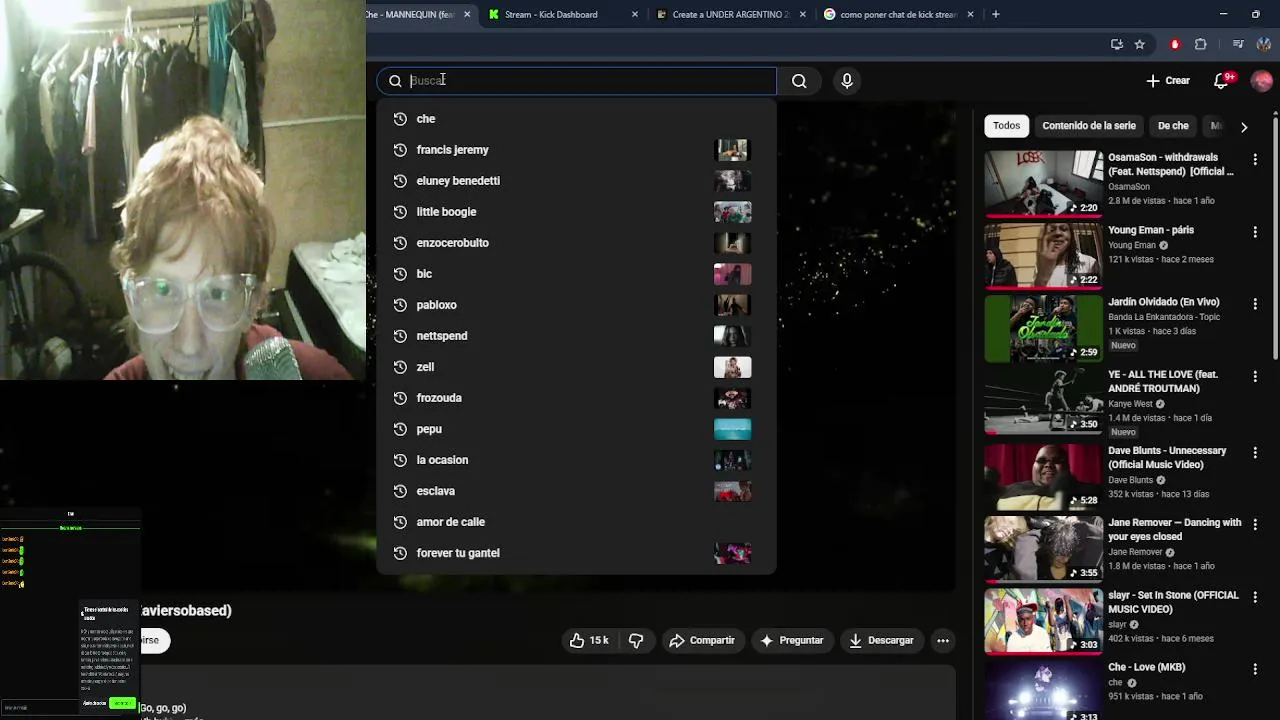1280x720 pixels.
Task: Open options menu for Dave Blunts Unnecessary video
Action: click(x=1255, y=453)
